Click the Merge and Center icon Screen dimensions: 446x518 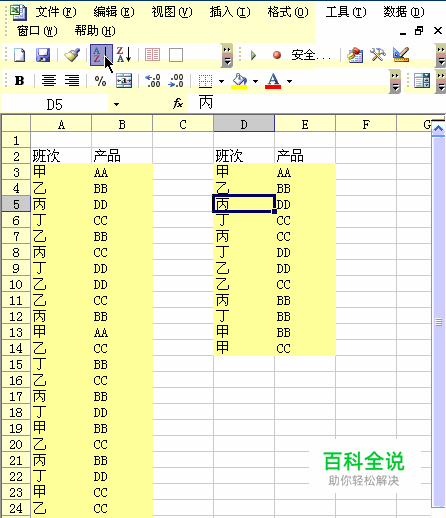(124, 81)
